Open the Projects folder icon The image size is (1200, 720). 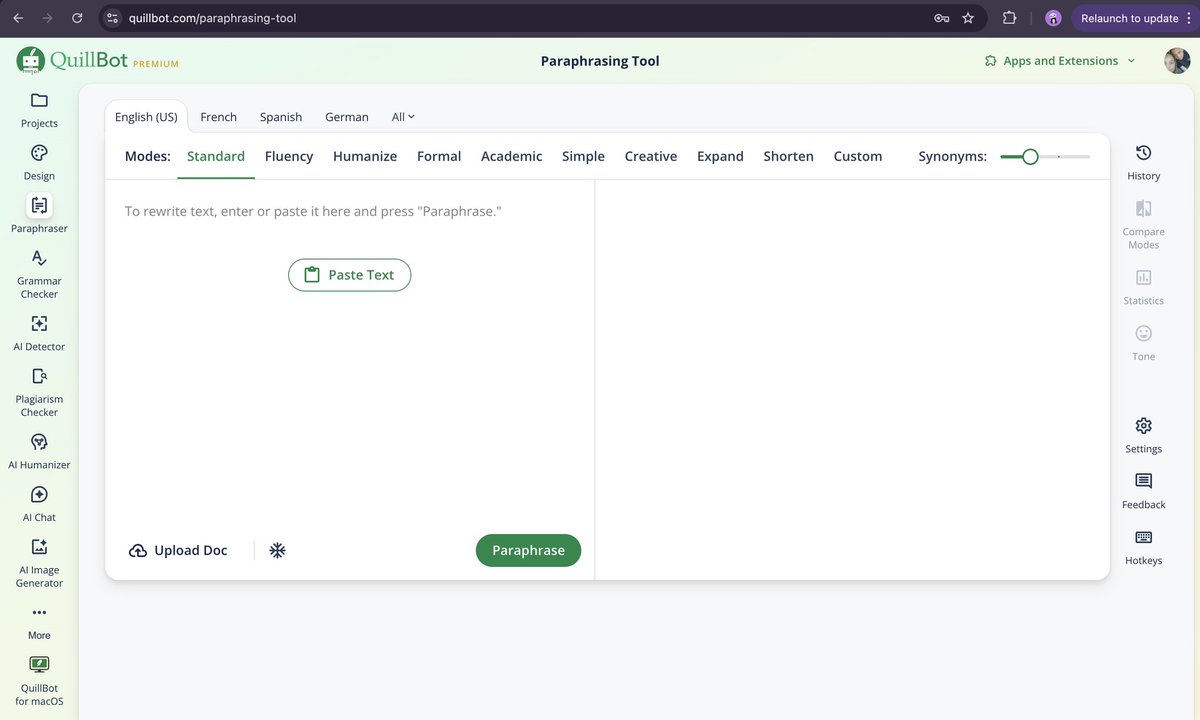click(x=39, y=100)
